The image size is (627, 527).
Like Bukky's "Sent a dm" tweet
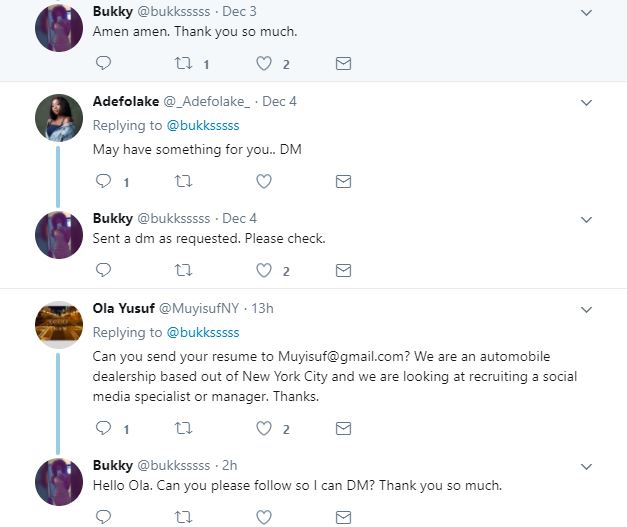coord(264,270)
